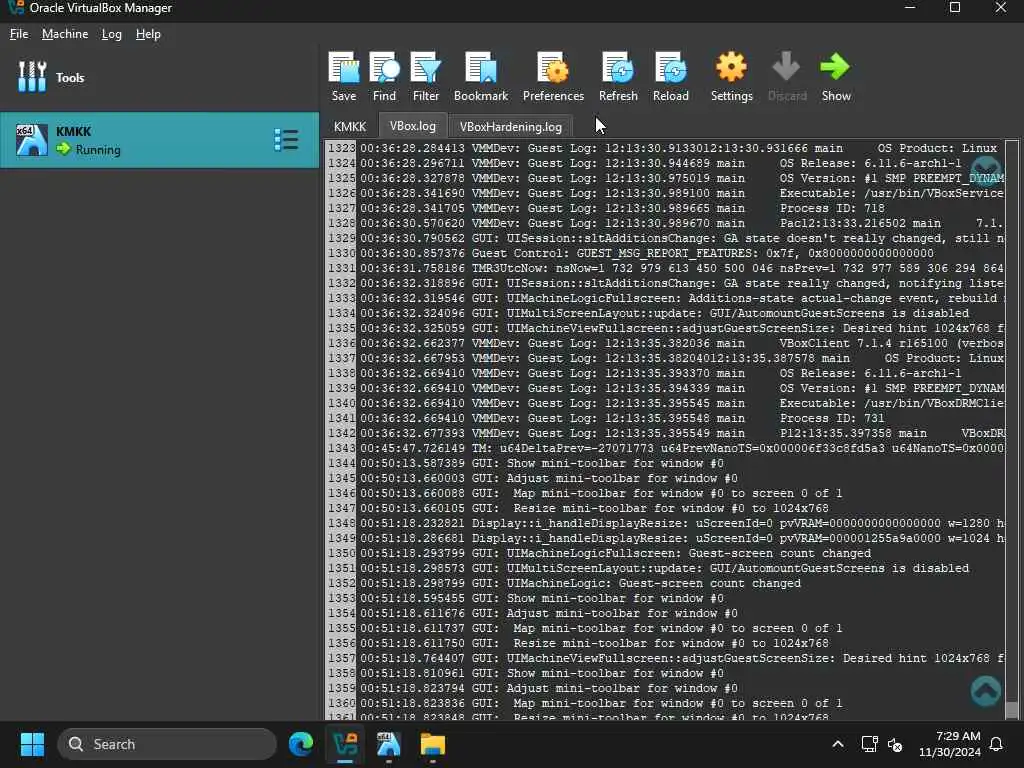Screen dimensions: 1024x768
Task: Click line number 1357 in gutter
Action: tap(341, 658)
